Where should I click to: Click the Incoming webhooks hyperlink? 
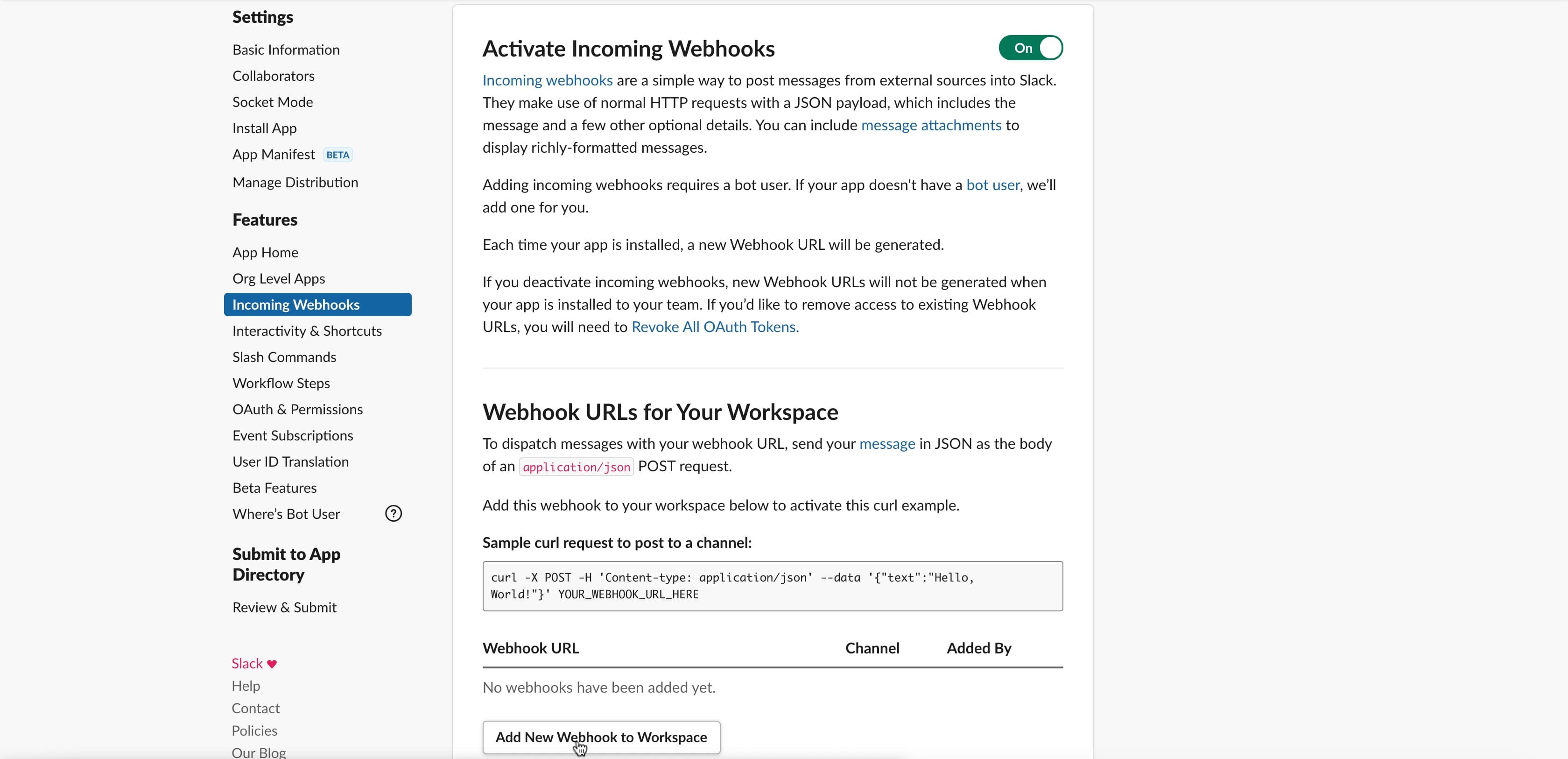(547, 79)
